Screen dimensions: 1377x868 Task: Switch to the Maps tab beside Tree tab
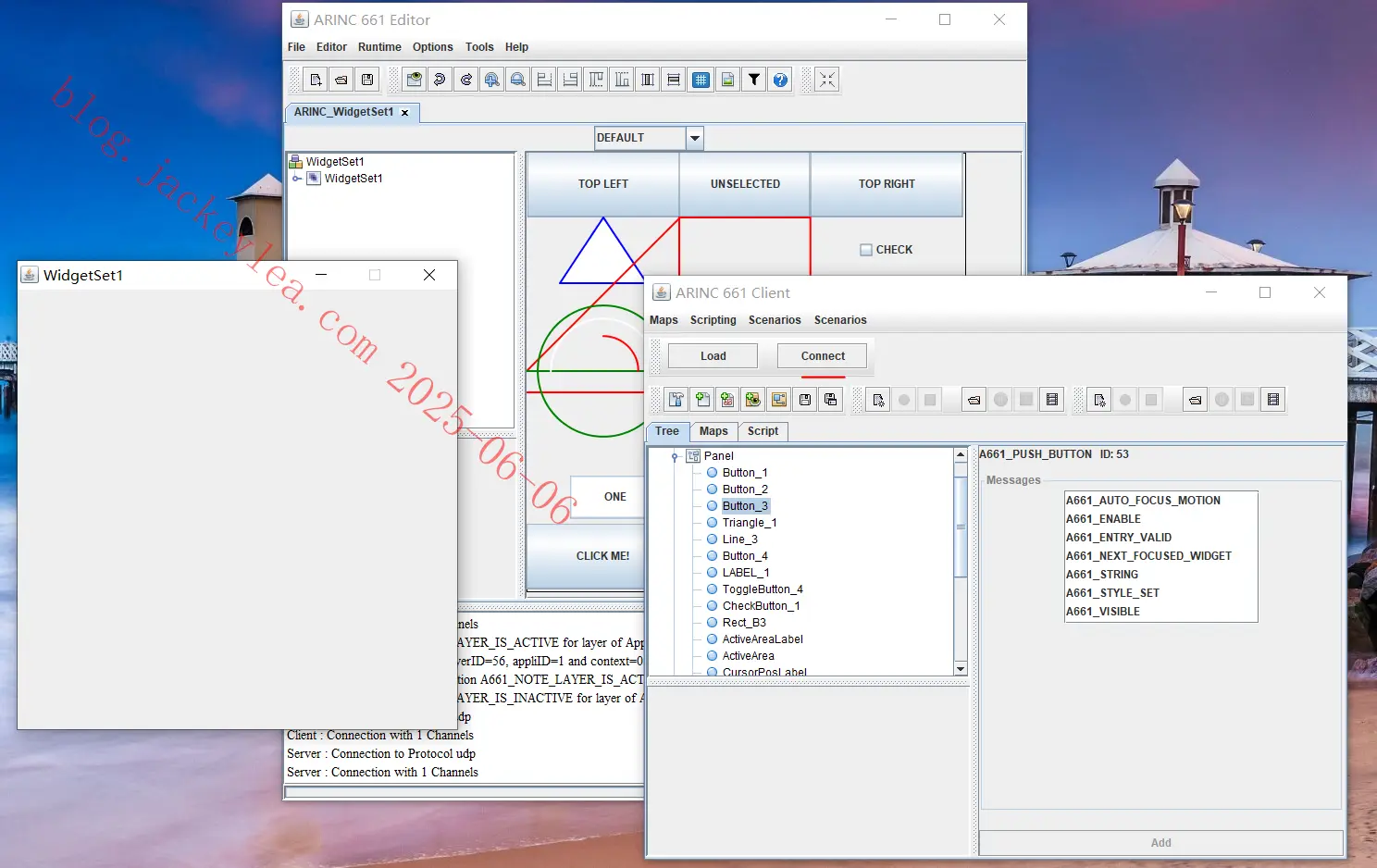(x=713, y=431)
